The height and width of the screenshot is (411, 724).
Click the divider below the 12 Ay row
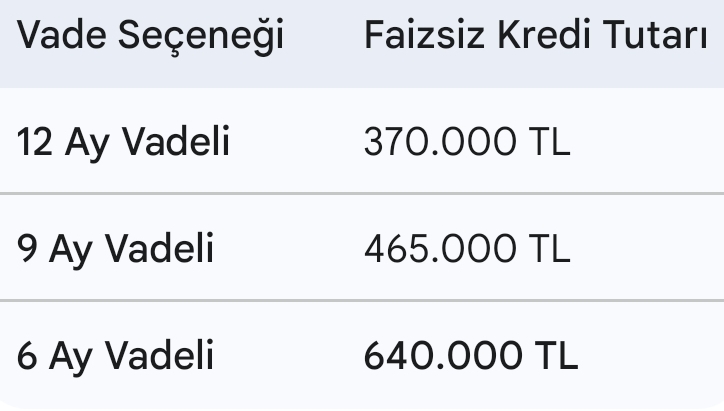362,193
